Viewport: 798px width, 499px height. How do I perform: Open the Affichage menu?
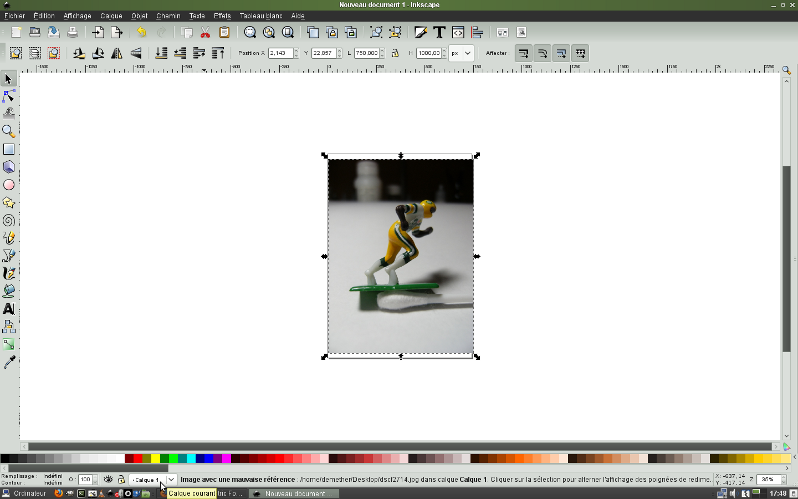pyautogui.click(x=77, y=16)
